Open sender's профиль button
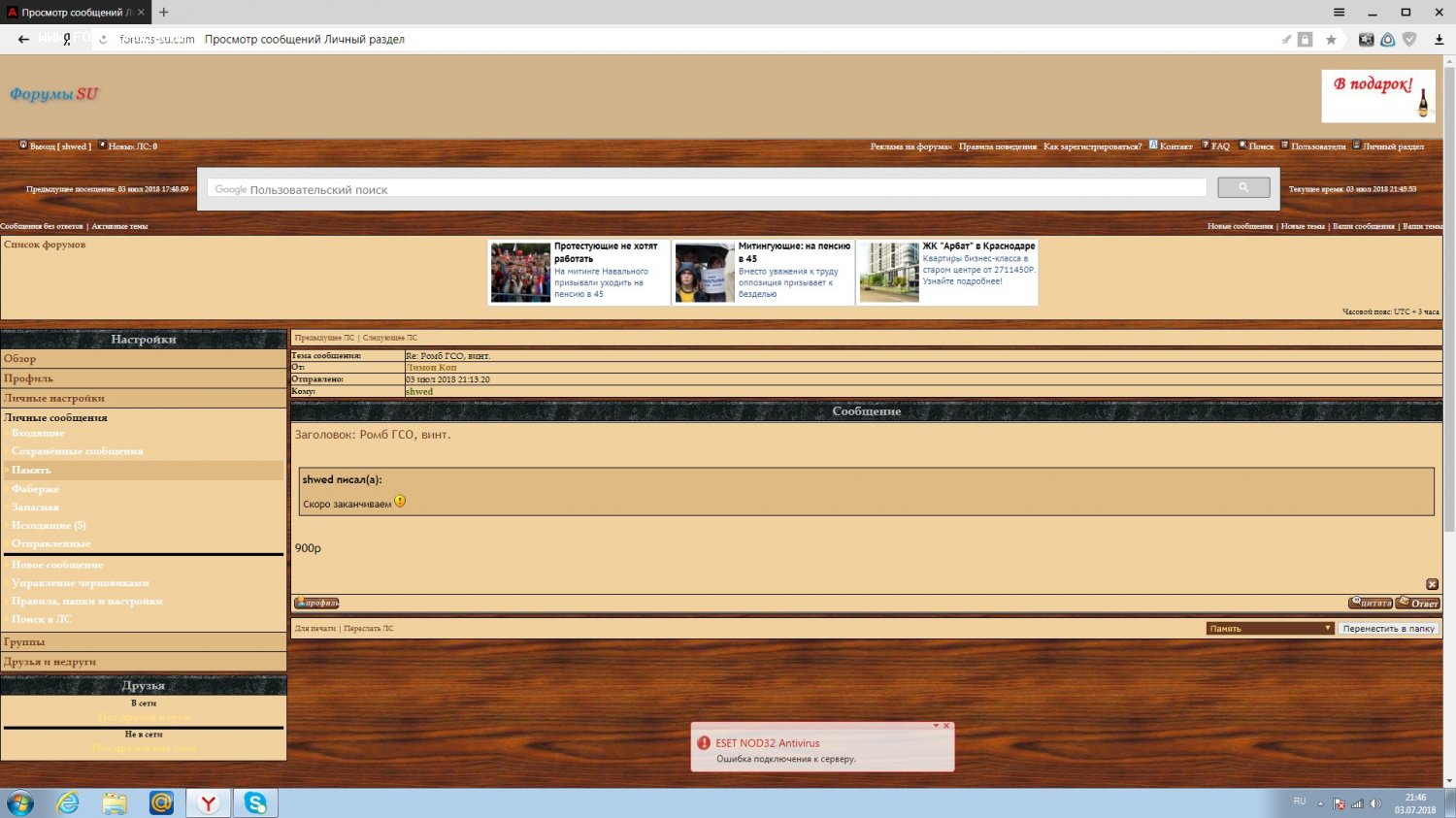Image resolution: width=1456 pixels, height=818 pixels. pos(316,604)
